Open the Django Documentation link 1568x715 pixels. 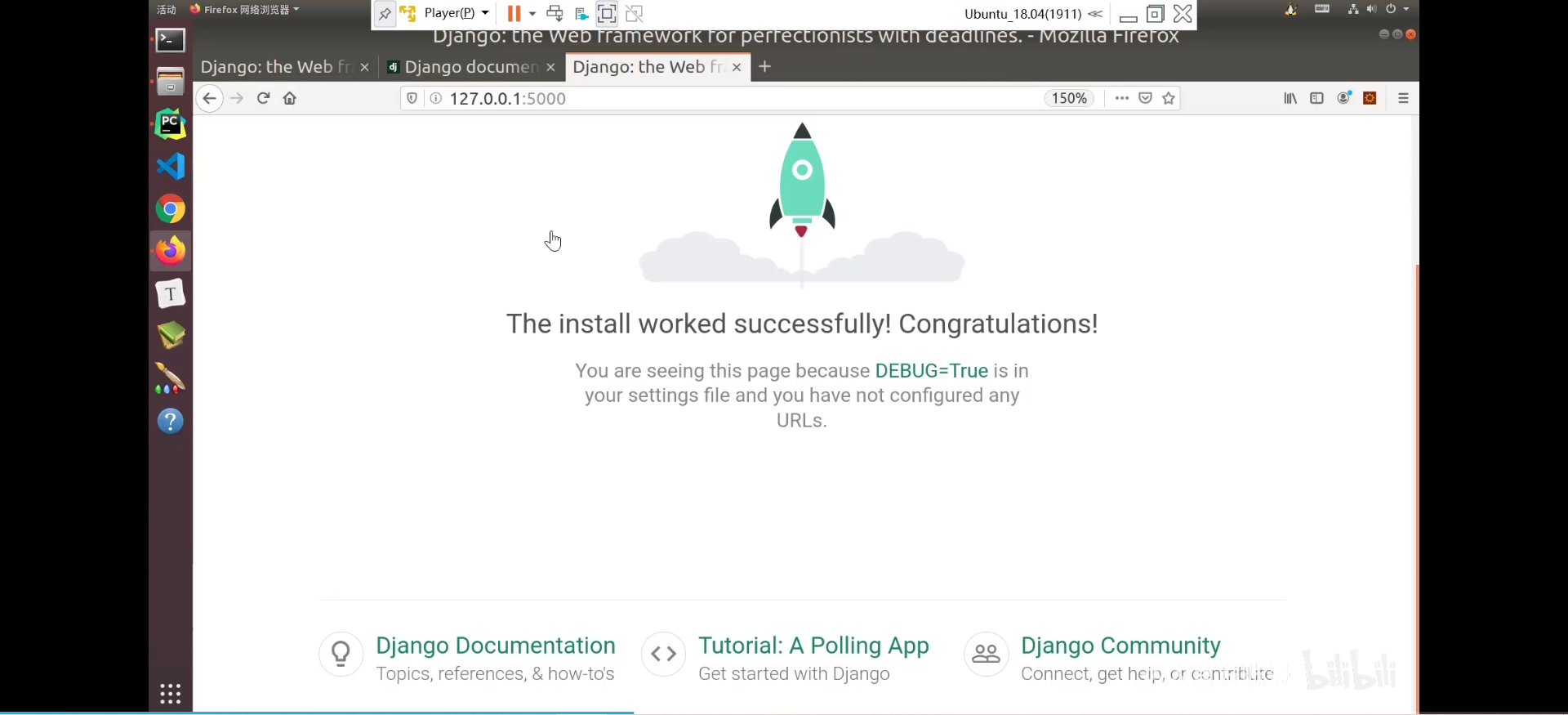[x=496, y=646]
